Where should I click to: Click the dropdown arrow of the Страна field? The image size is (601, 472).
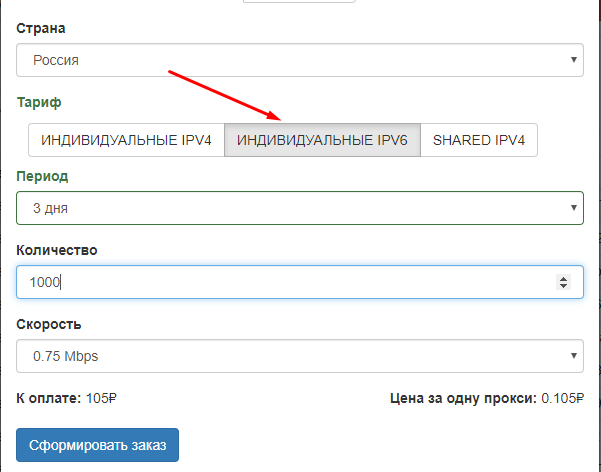point(574,60)
